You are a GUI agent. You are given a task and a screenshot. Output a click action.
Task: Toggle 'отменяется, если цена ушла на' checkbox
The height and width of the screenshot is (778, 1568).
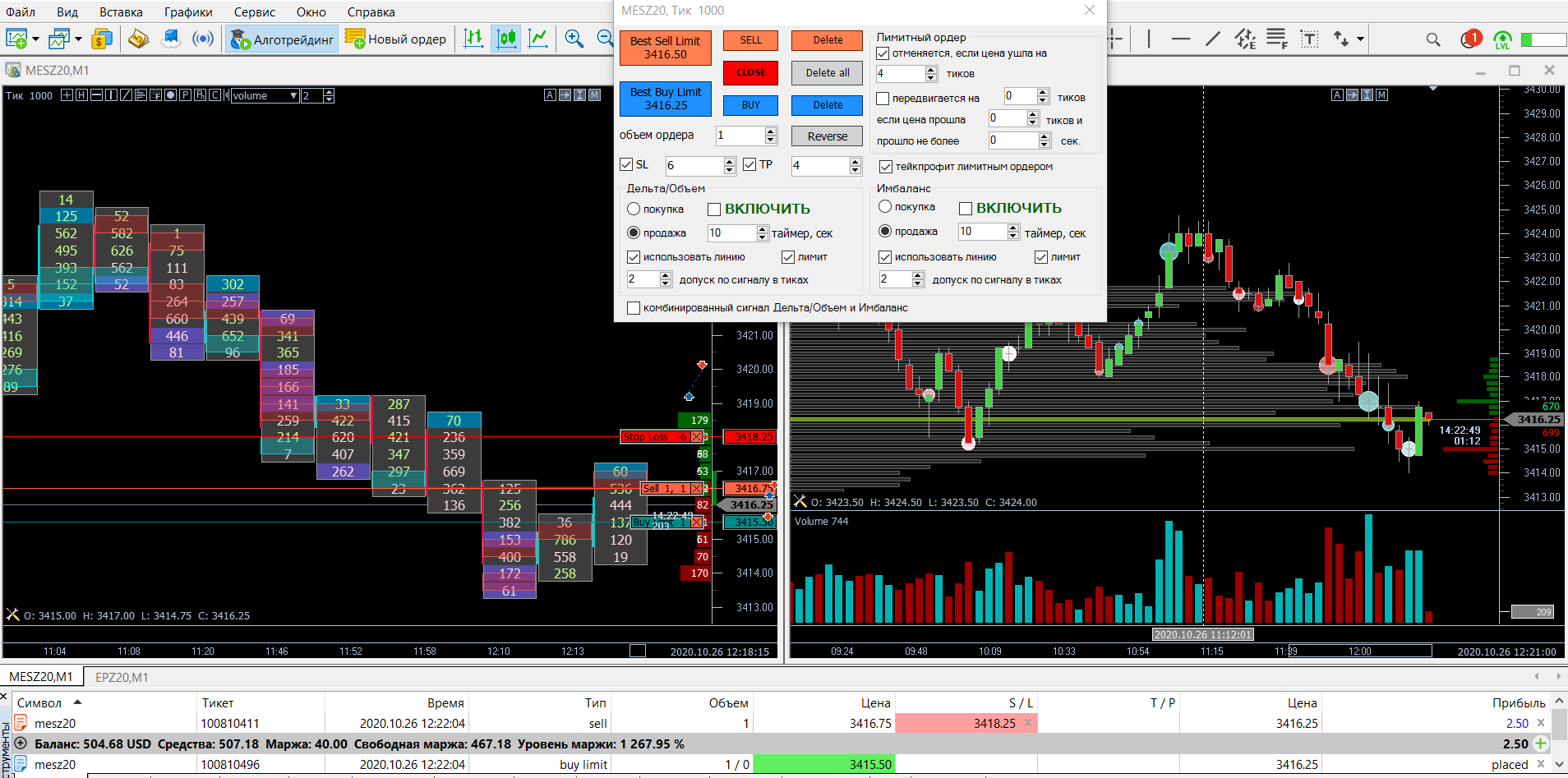coord(883,53)
